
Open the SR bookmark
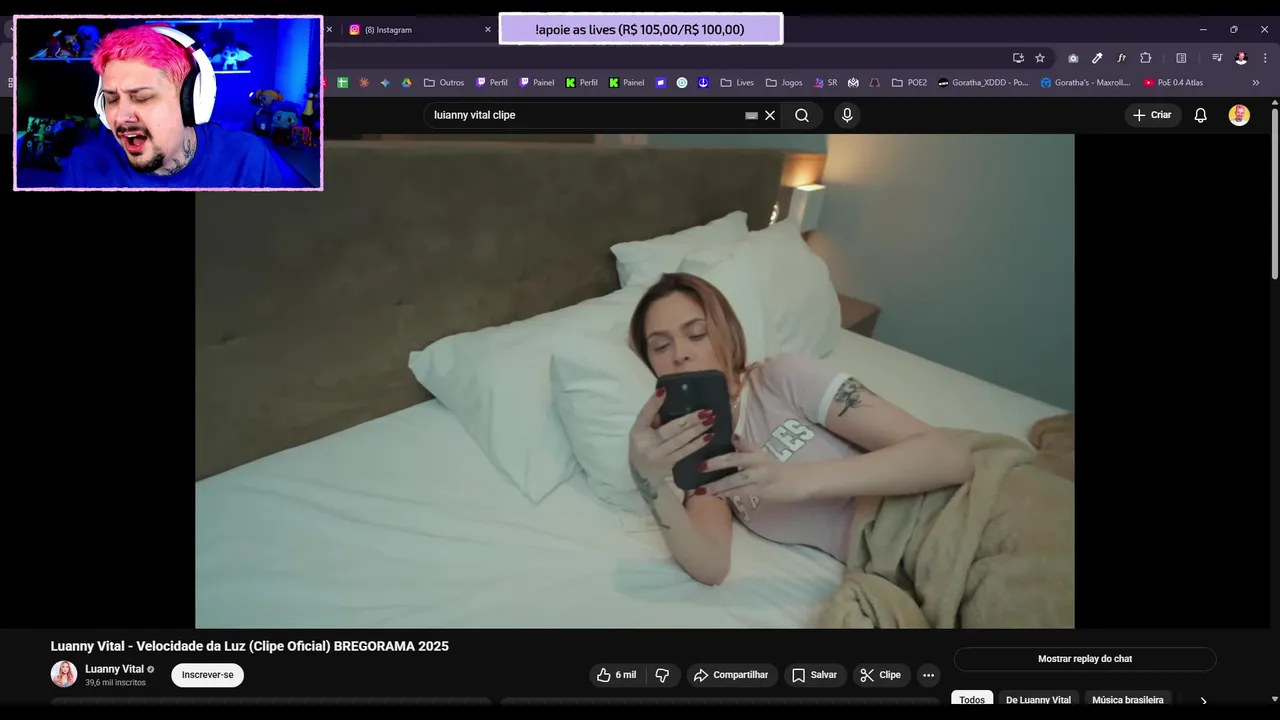826,83
